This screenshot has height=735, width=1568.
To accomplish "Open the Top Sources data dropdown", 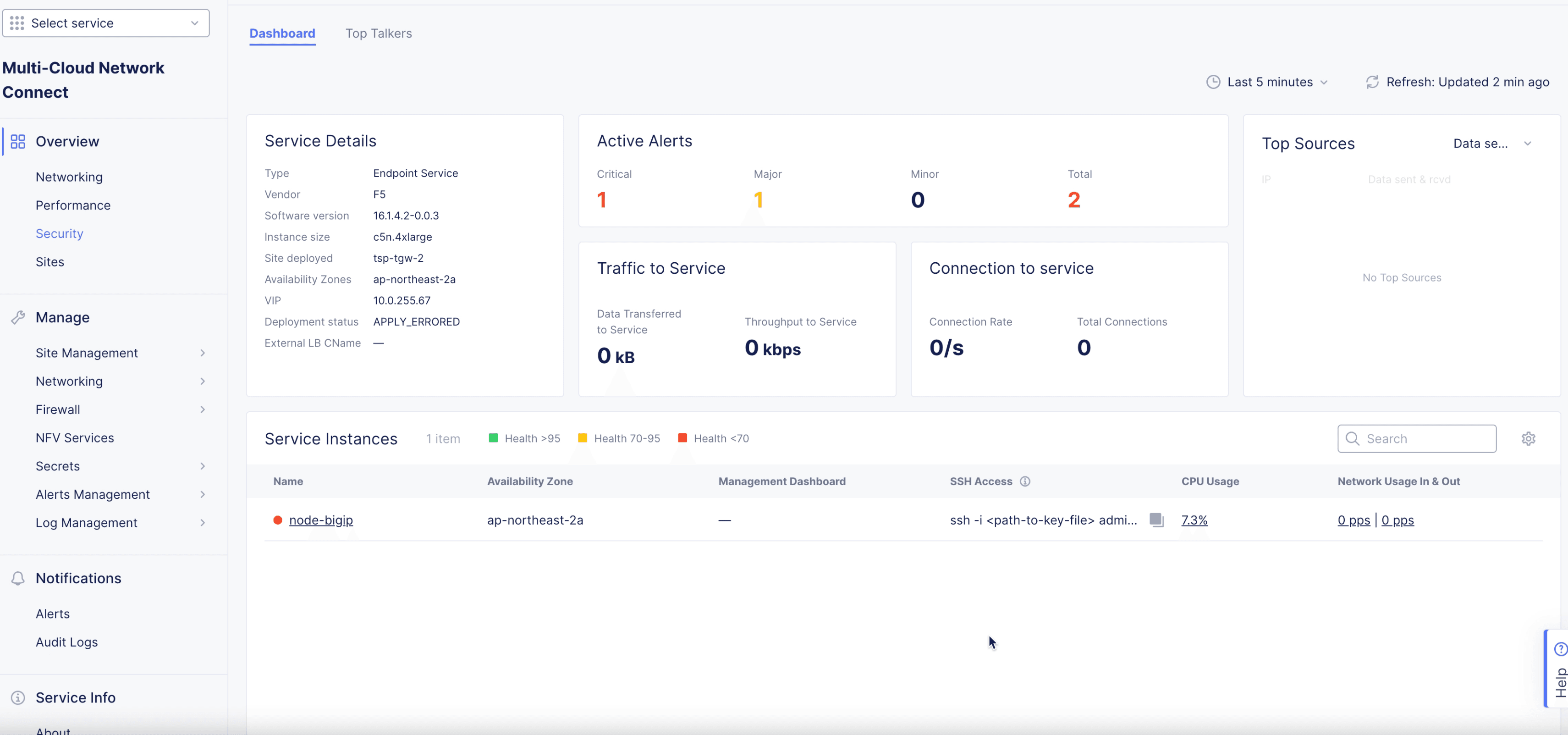I will (1492, 143).
